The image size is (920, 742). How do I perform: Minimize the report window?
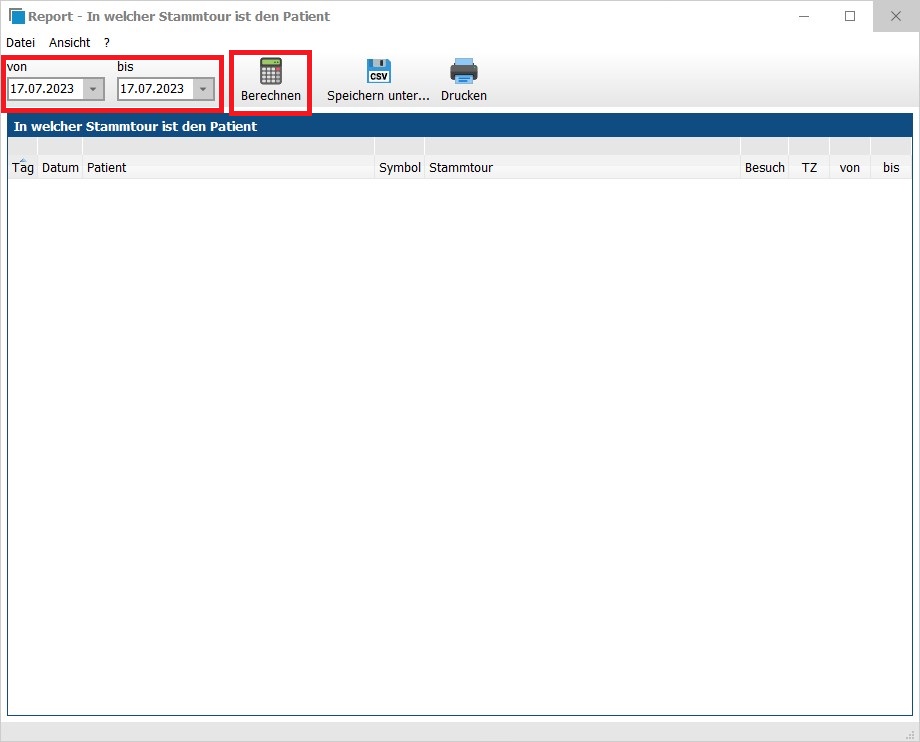click(804, 16)
